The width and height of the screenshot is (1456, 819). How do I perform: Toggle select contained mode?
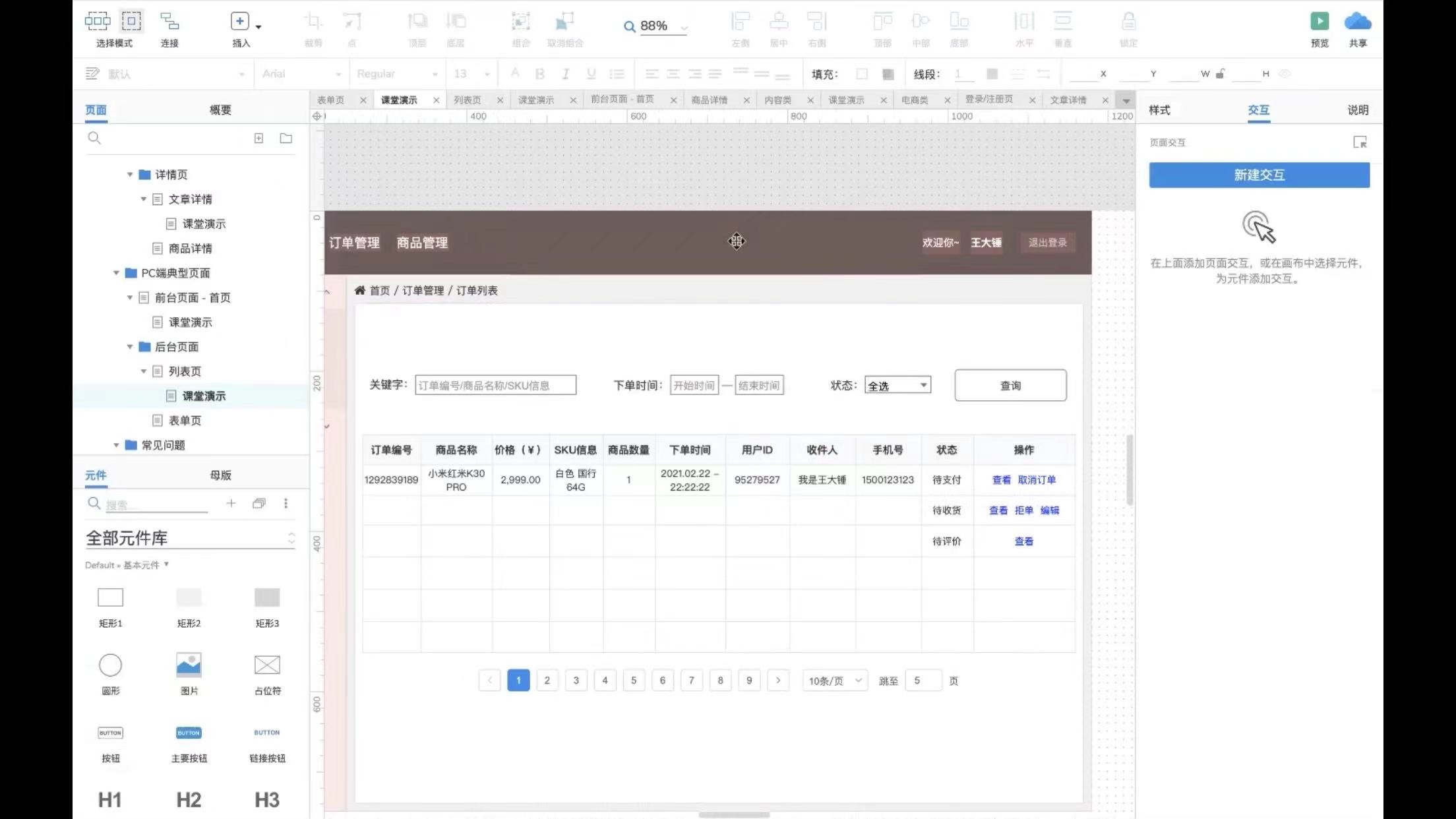[x=131, y=22]
